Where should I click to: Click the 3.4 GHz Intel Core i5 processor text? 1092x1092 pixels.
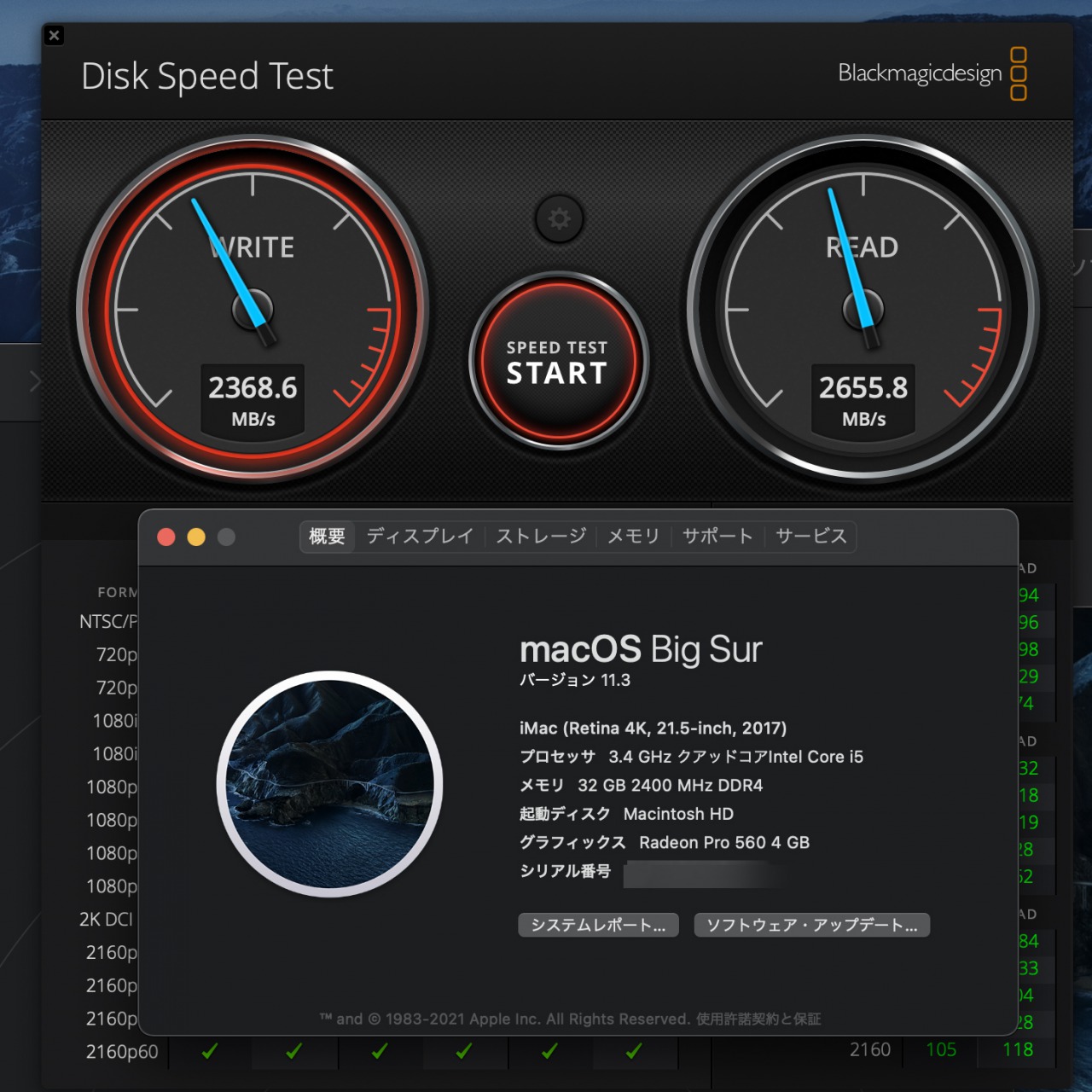735,757
